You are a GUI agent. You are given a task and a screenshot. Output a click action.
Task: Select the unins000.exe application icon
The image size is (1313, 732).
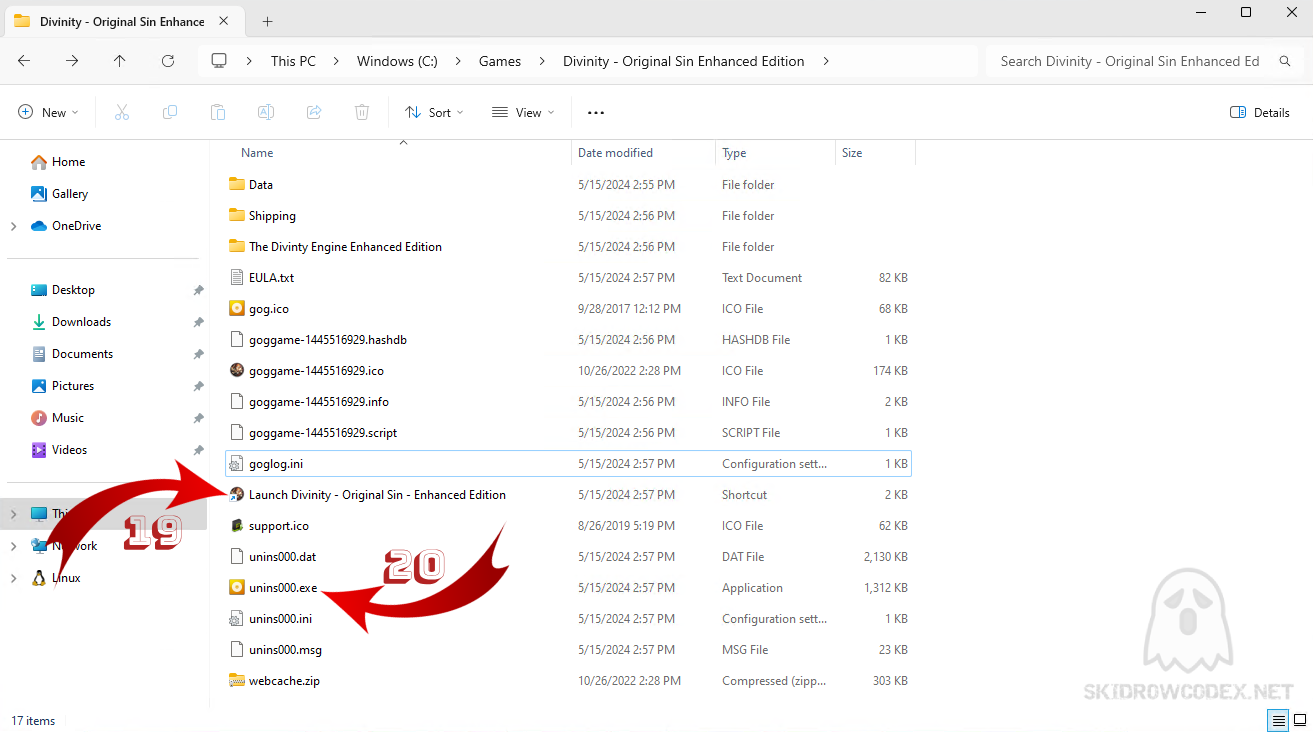point(237,587)
